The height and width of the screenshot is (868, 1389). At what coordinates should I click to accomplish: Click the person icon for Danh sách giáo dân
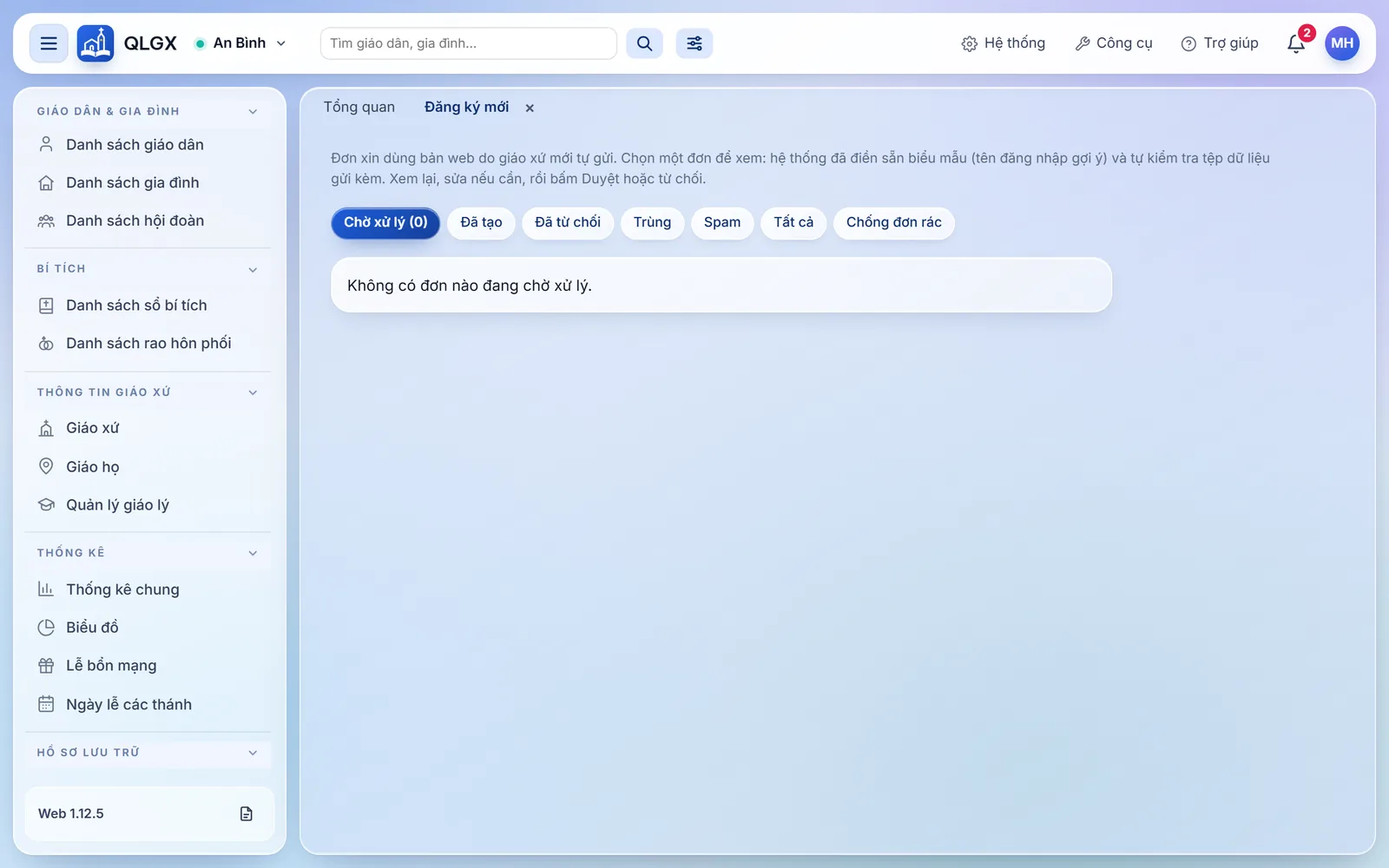[46, 144]
